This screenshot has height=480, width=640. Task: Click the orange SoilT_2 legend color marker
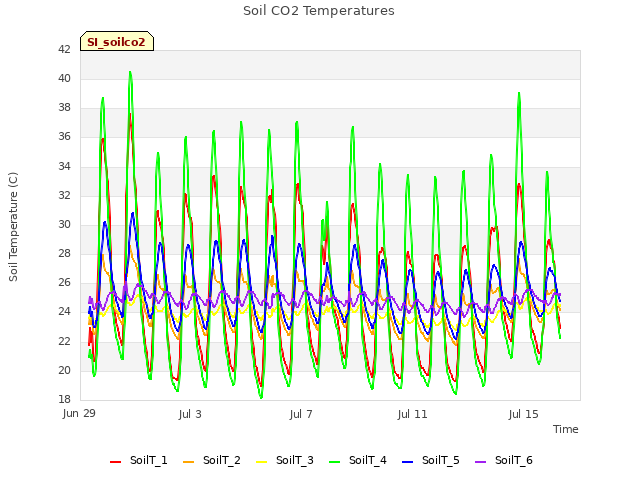pyautogui.click(x=189, y=462)
